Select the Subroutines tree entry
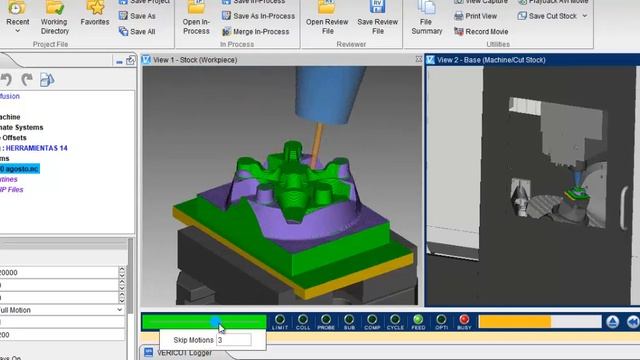This screenshot has height=360, width=640. (9, 179)
